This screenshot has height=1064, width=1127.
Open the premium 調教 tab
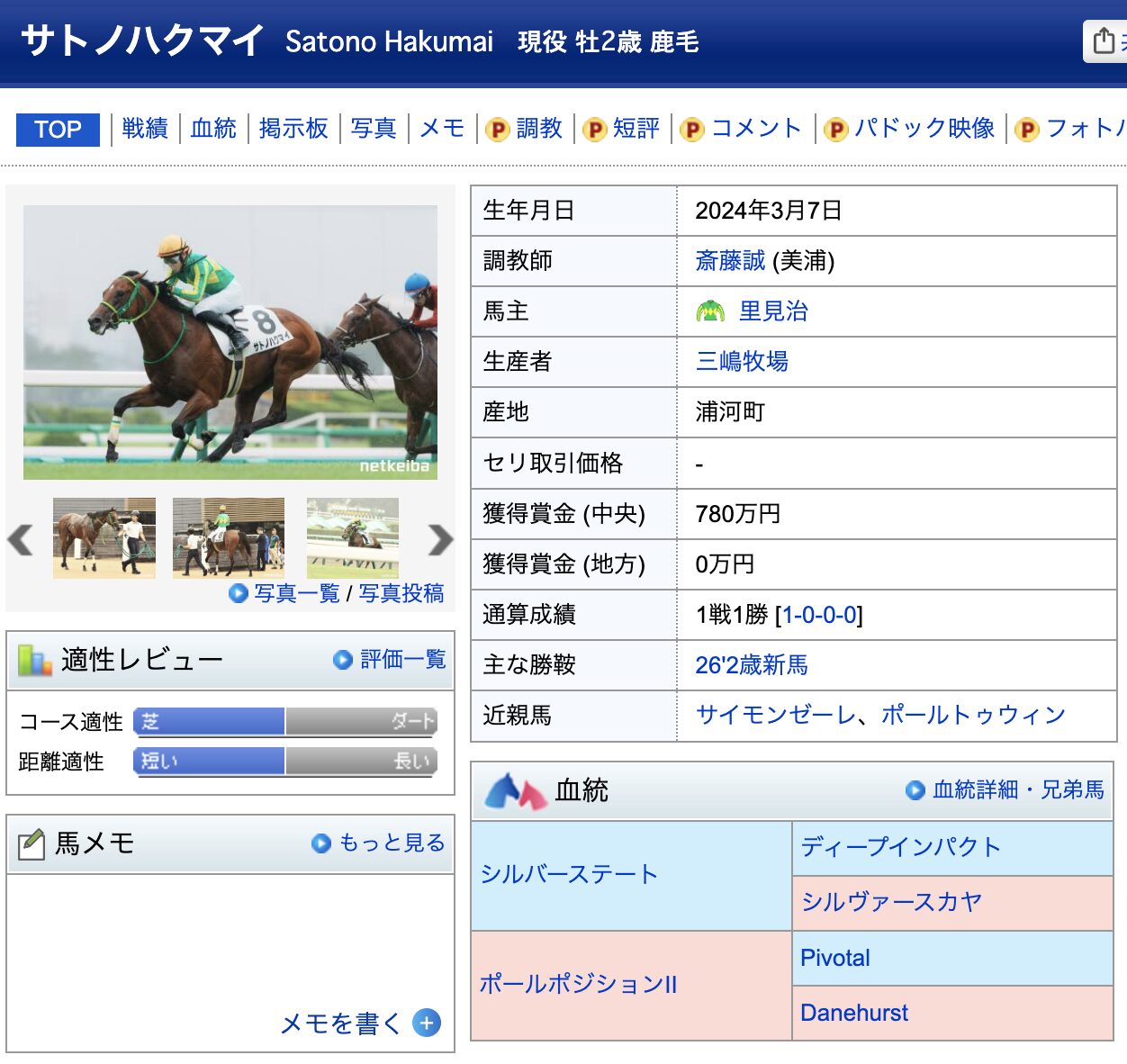coord(539,129)
